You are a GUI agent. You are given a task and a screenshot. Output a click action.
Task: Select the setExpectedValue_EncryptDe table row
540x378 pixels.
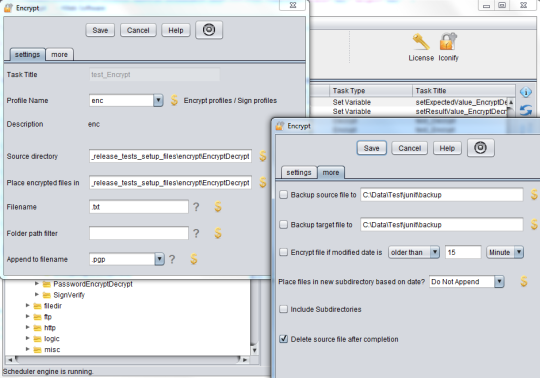(x=408, y=102)
